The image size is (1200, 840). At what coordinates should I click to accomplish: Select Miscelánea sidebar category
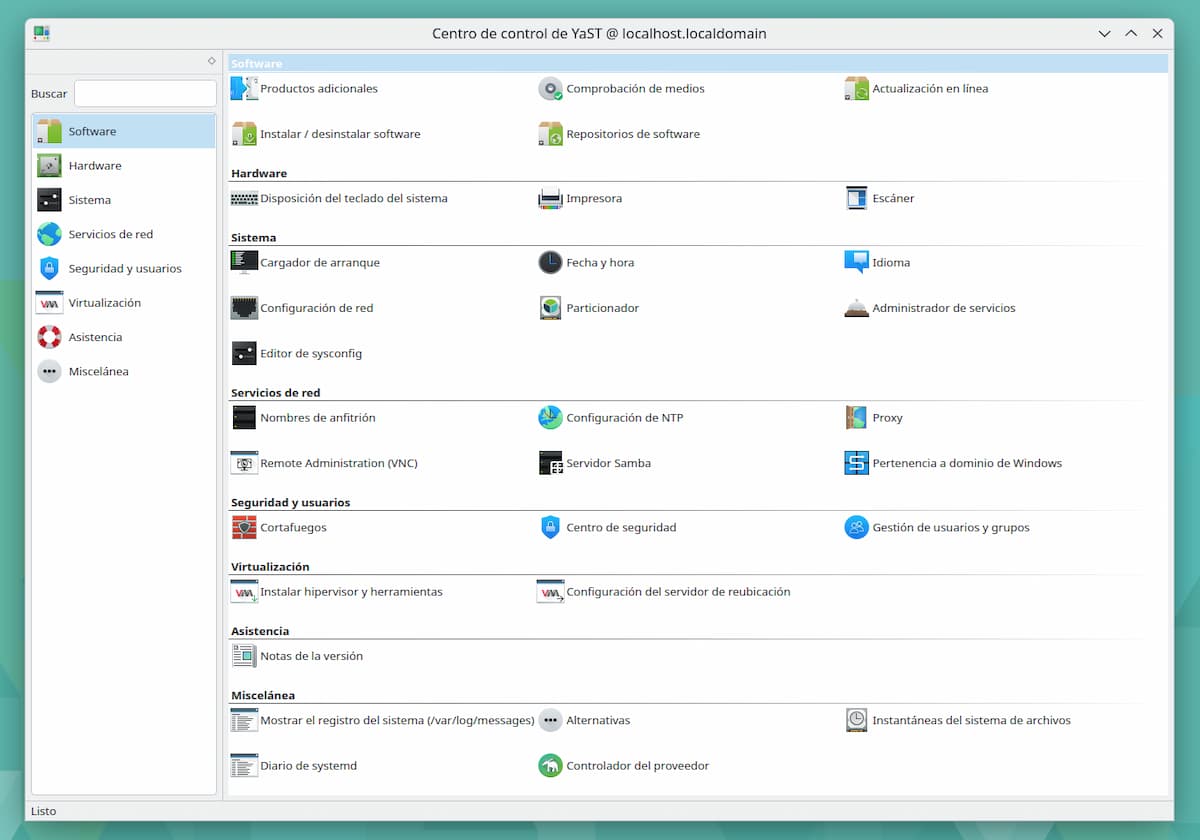click(x=98, y=371)
